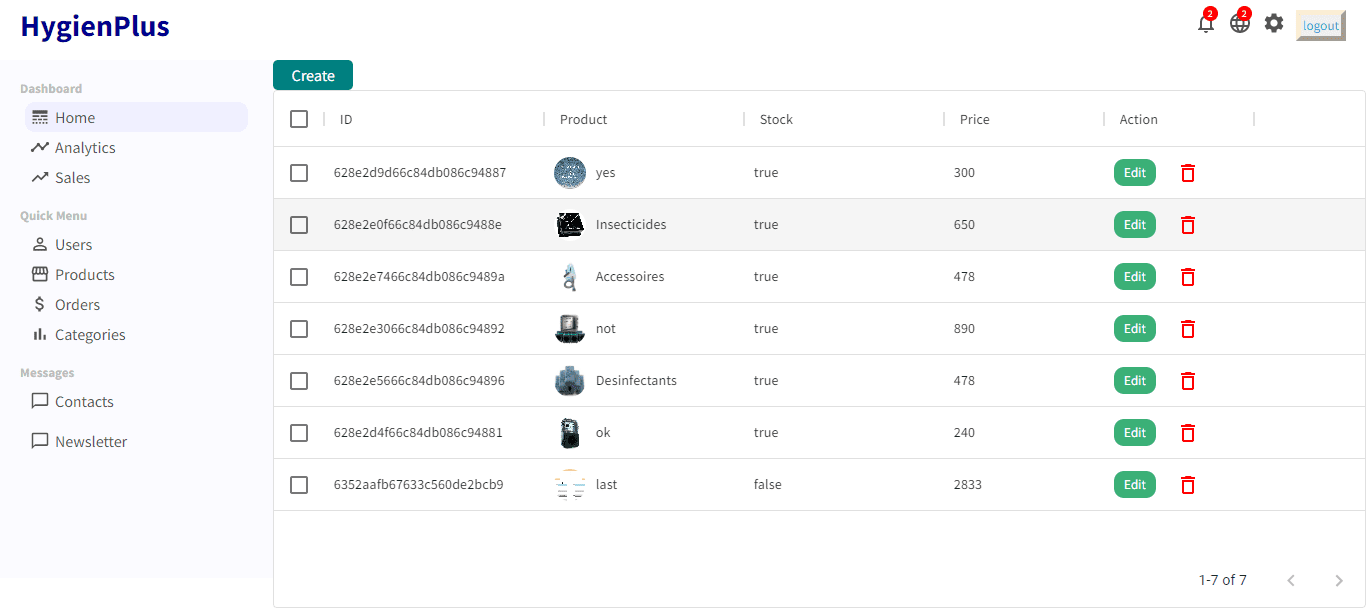The image size is (1366, 608).
Task: Open the settings gear icon
Action: (1274, 23)
